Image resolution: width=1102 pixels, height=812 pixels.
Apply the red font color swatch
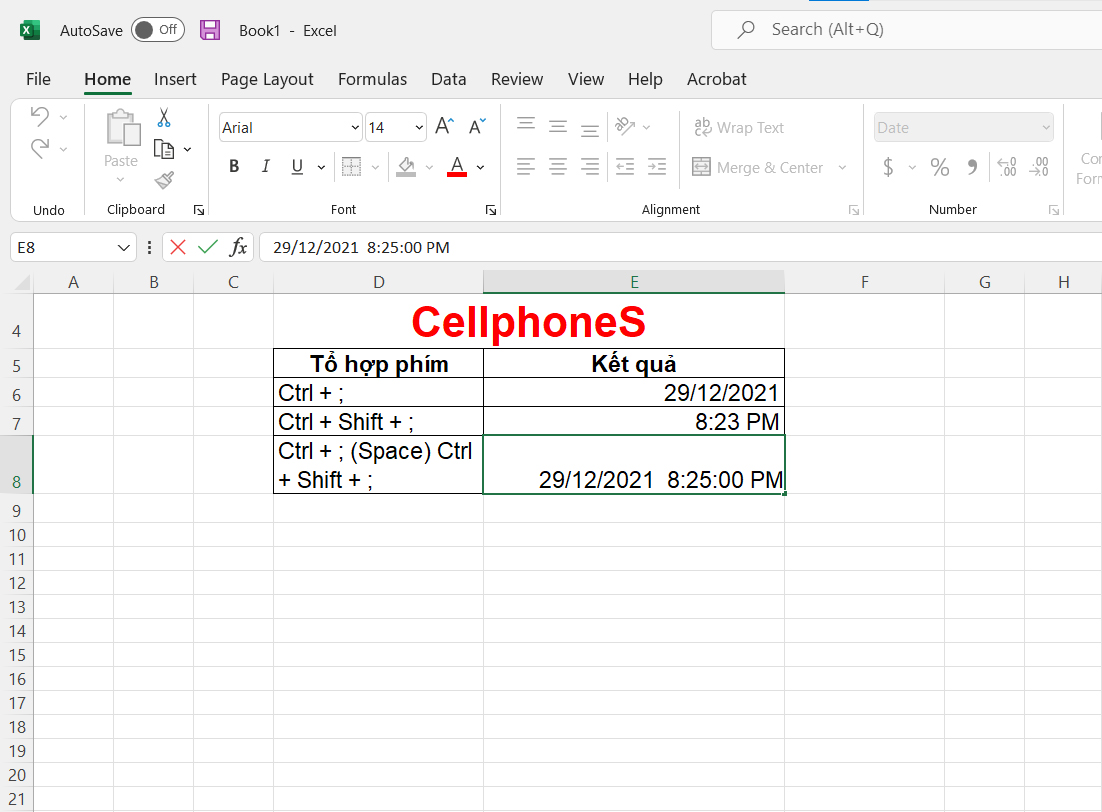click(457, 167)
